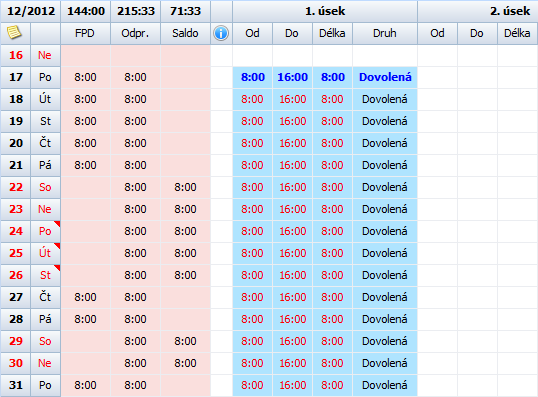The image size is (538, 397).
Task: Select the red corner marker on day 25
Action: (57, 246)
